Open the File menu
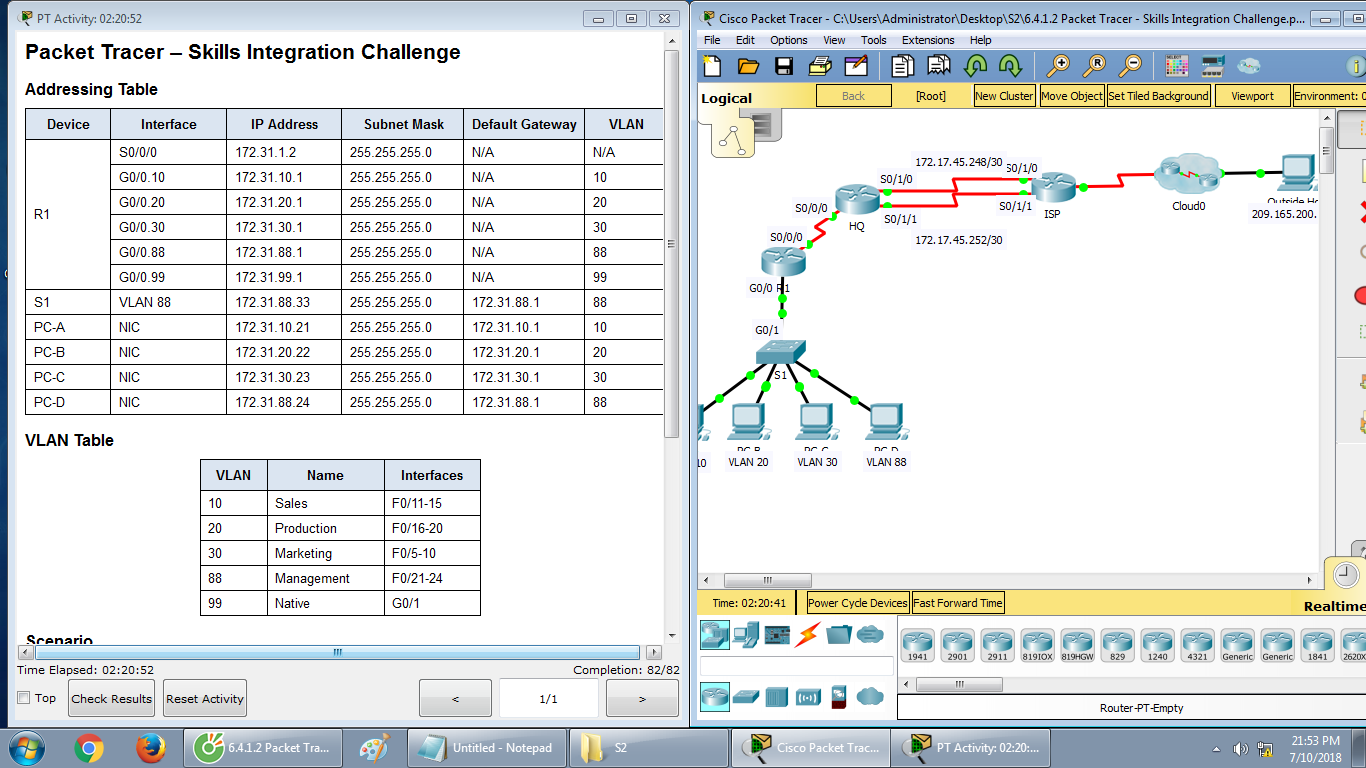The width and height of the screenshot is (1366, 768). [712, 40]
